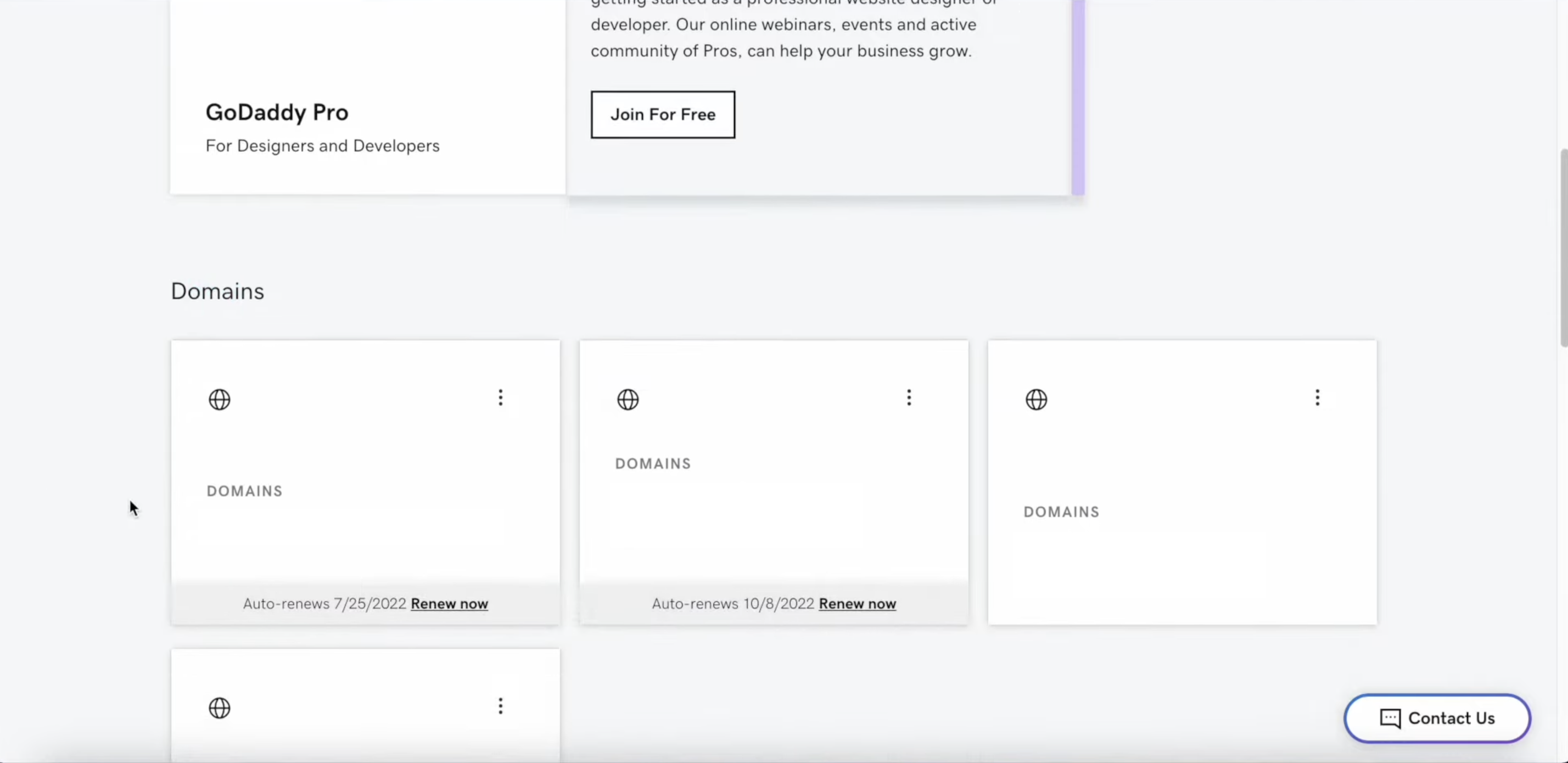Click Renew now for the 10/8/2022 domain
The width and height of the screenshot is (1568, 763).
[857, 604]
